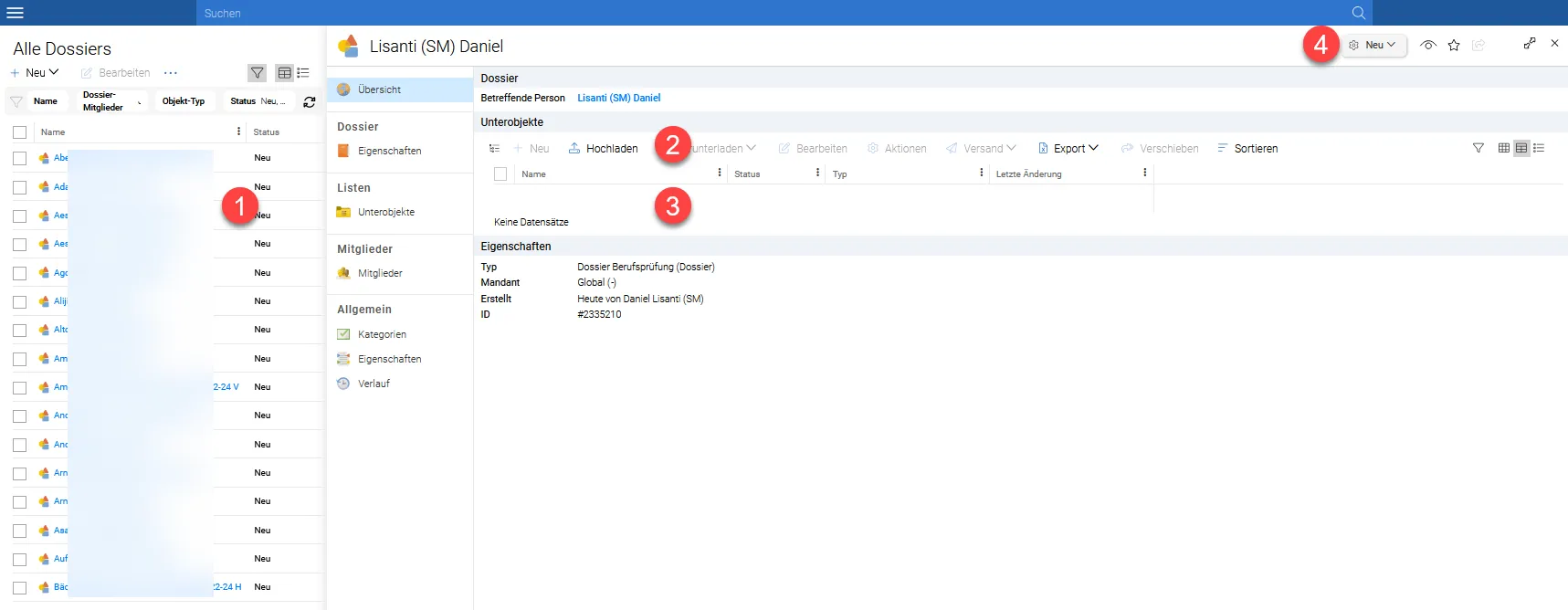The width and height of the screenshot is (1568, 610).
Task: Switch Alle Dossiers to table view
Action: (x=285, y=73)
